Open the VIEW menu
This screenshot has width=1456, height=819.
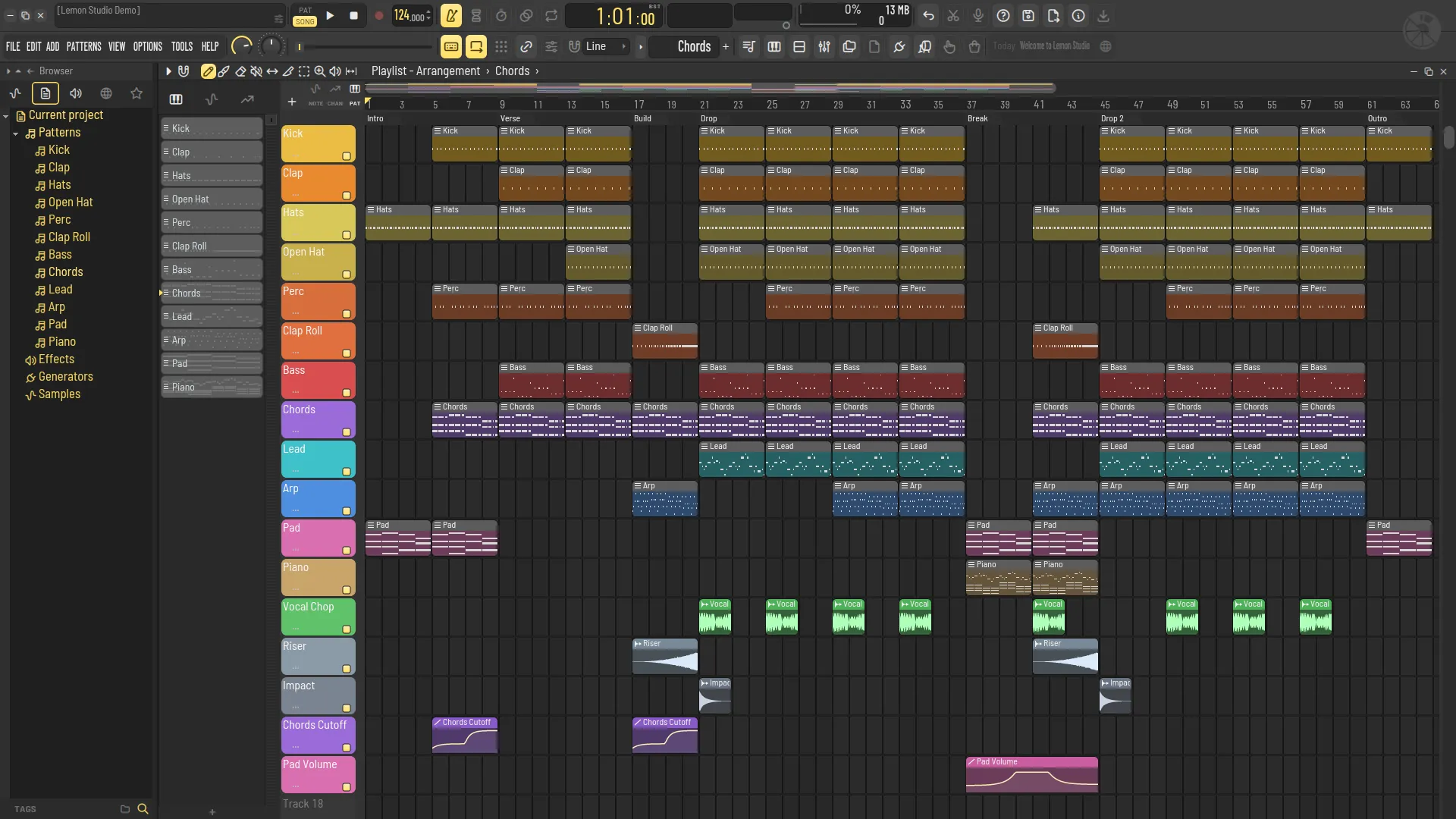click(x=117, y=47)
